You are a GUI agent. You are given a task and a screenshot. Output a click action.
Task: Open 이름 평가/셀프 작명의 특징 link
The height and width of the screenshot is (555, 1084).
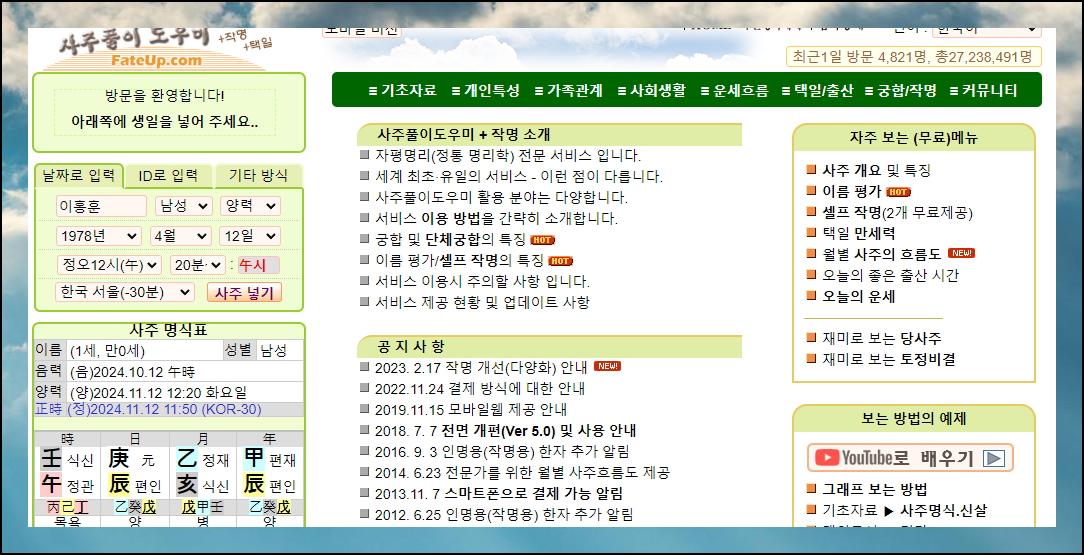(x=460, y=261)
